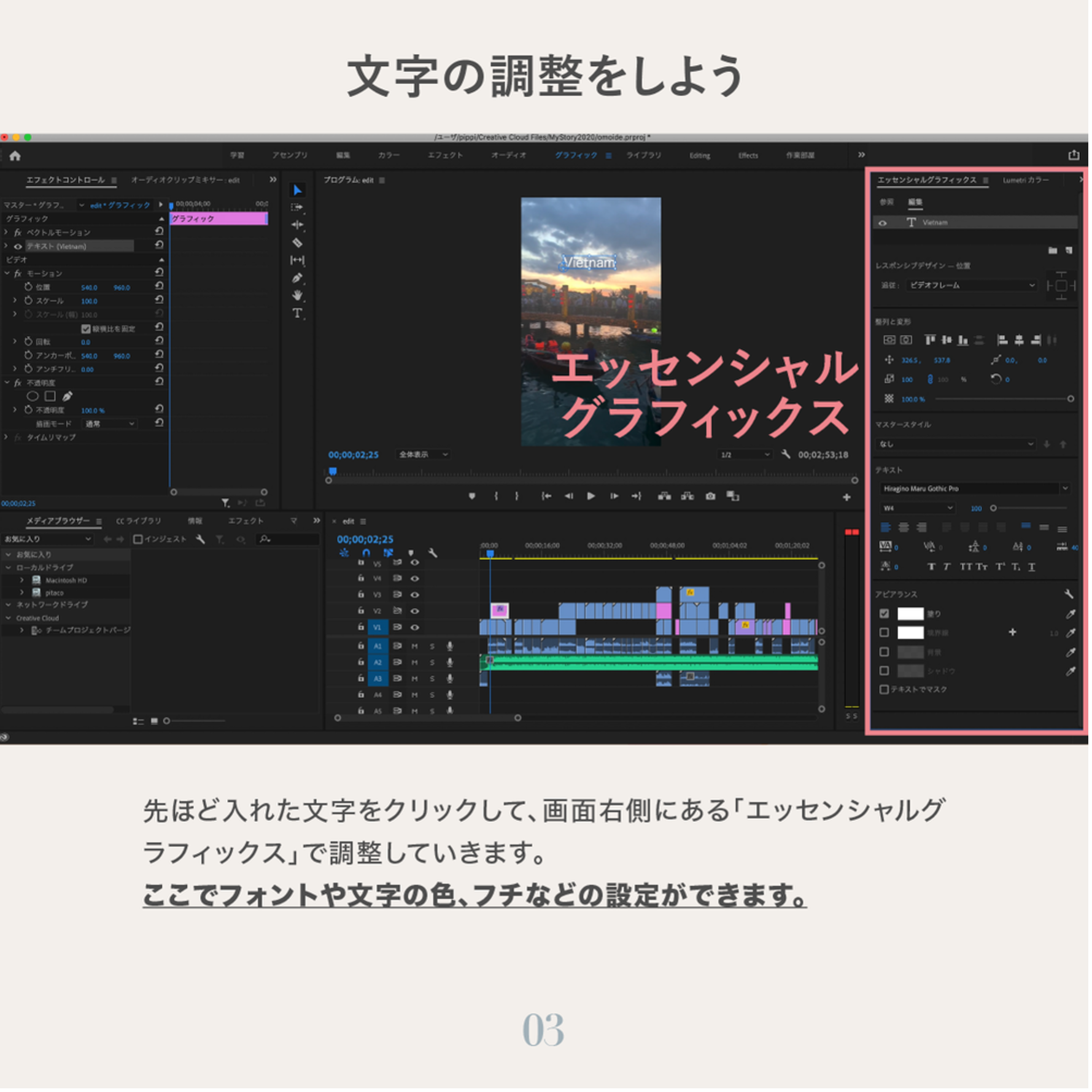
Task: Click free draw bezier mask pen under Opacity
Action: 68,397
